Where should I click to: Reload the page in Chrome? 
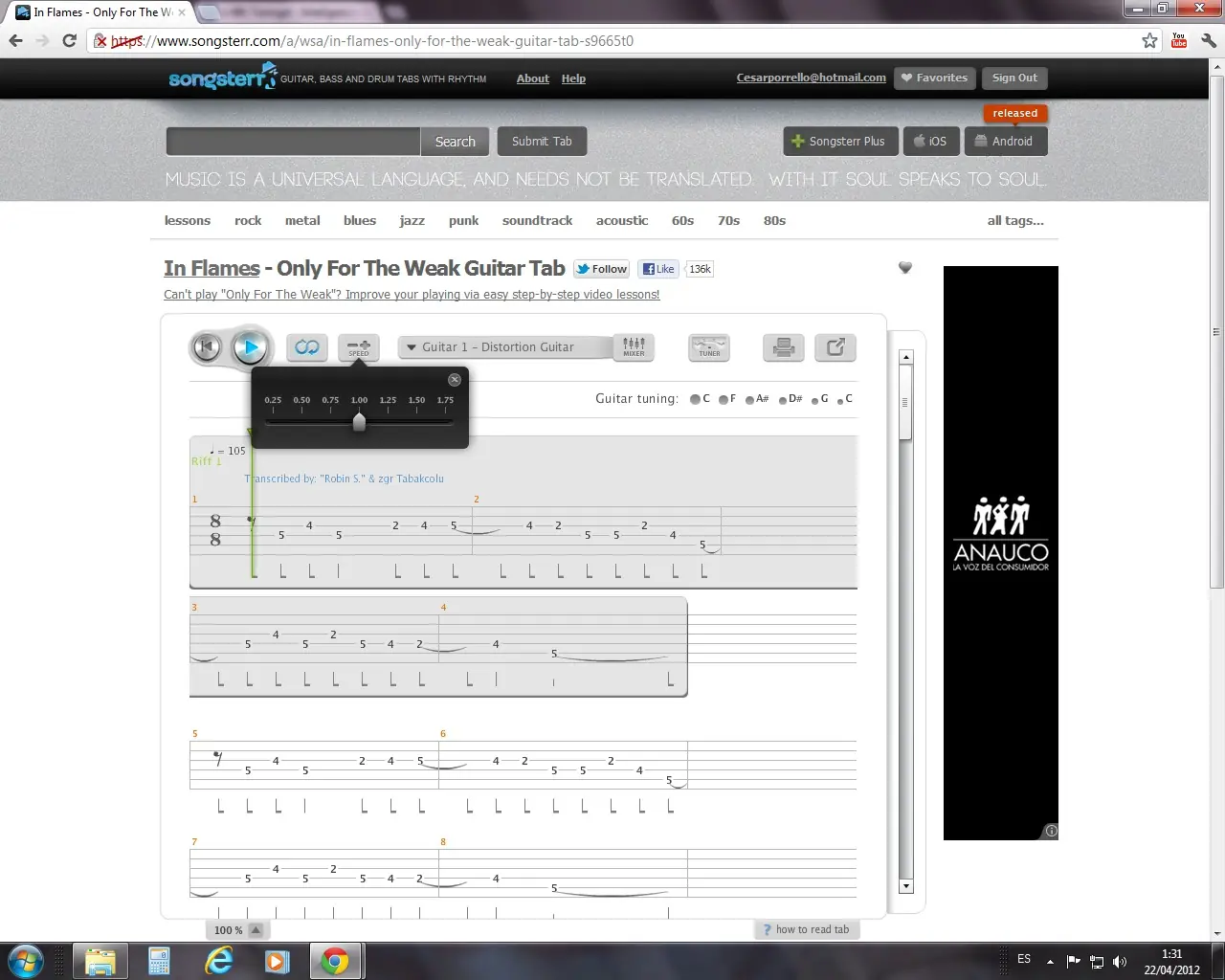(69, 40)
